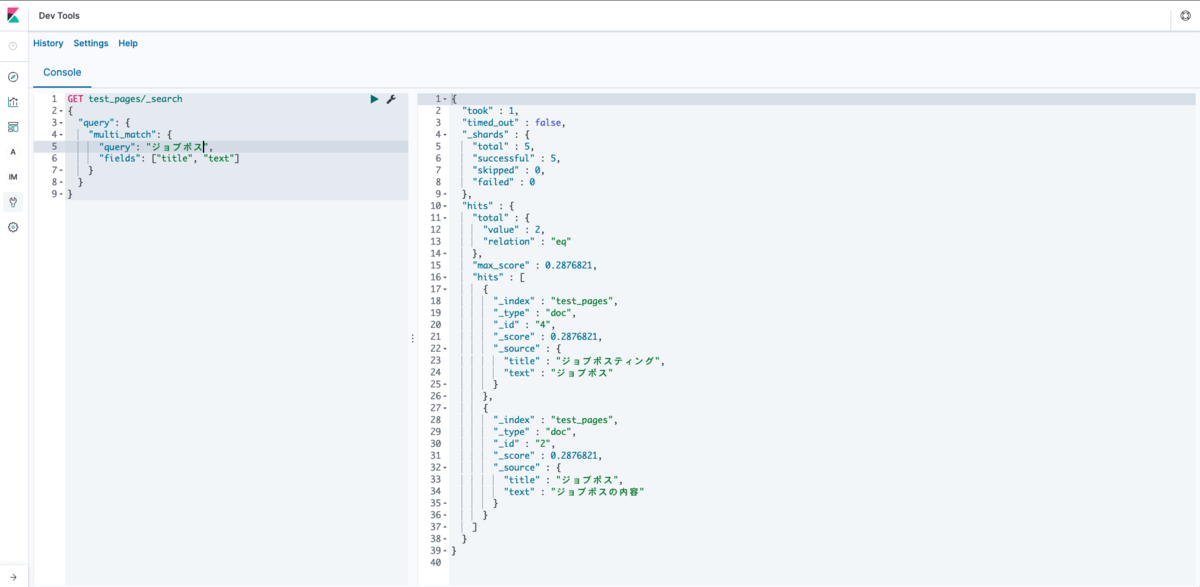The image size is (1200, 587).
Task: Collapse the "query" block on request line 3
Action: tap(61, 123)
